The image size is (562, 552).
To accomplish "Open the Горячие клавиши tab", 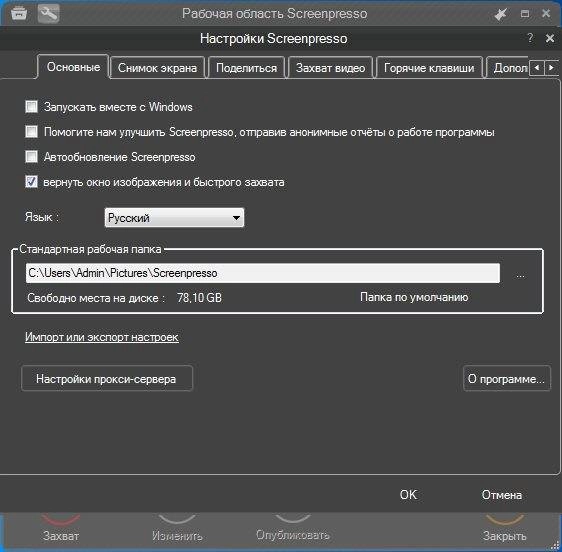I will (429, 68).
